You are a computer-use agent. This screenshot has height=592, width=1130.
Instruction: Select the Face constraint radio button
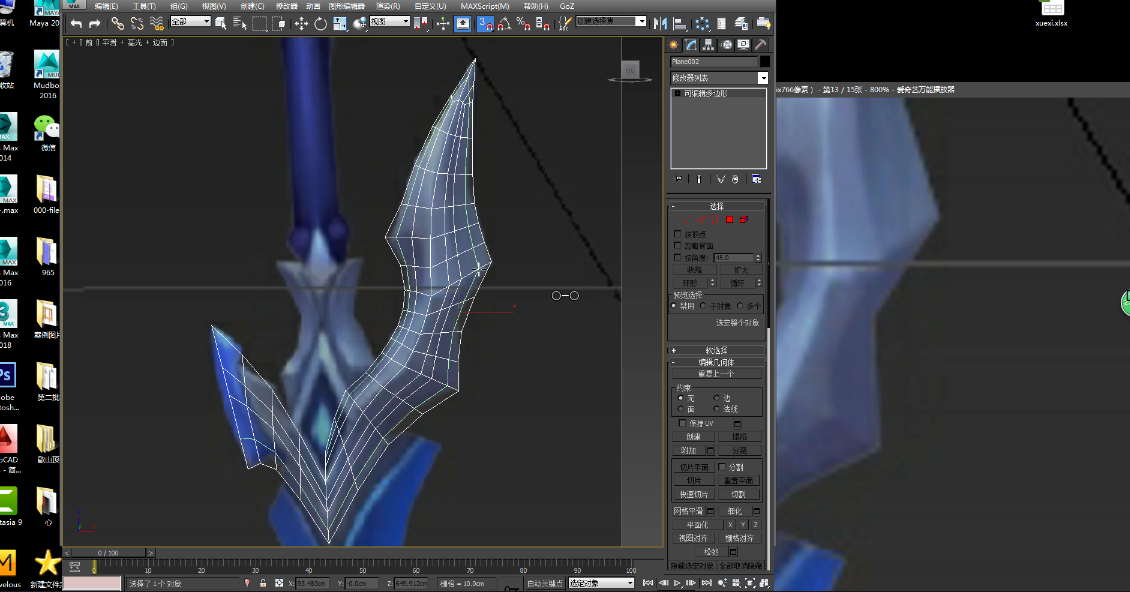pyautogui.click(x=680, y=409)
